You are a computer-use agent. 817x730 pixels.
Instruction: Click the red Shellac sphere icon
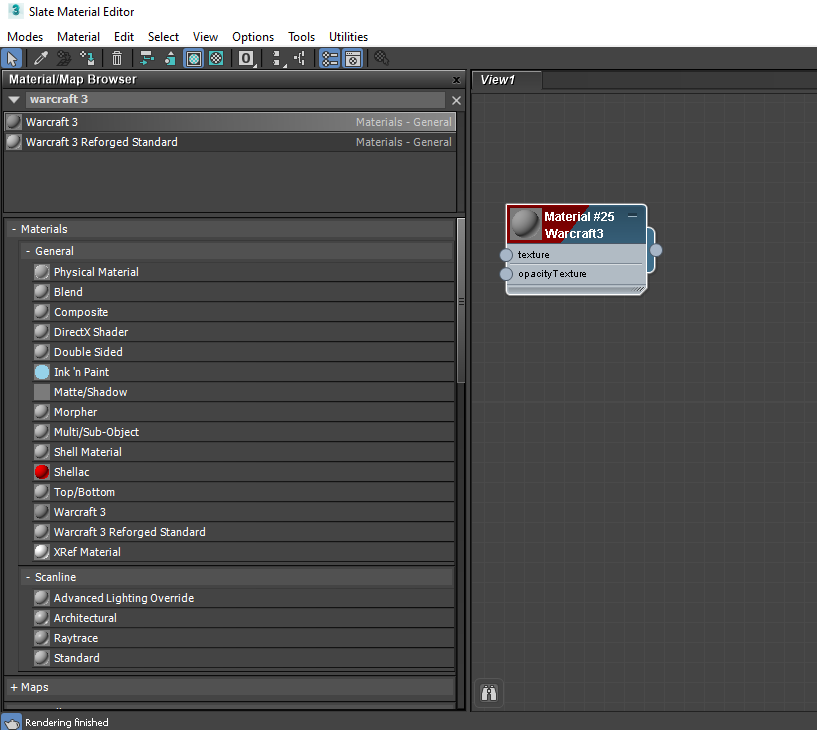(x=42, y=472)
